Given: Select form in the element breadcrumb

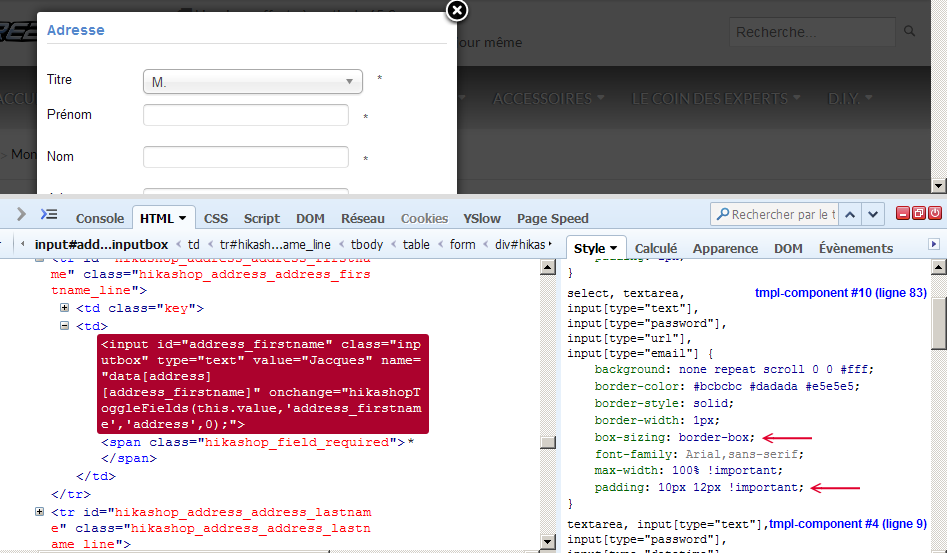Looking at the screenshot, I should pos(462,245).
